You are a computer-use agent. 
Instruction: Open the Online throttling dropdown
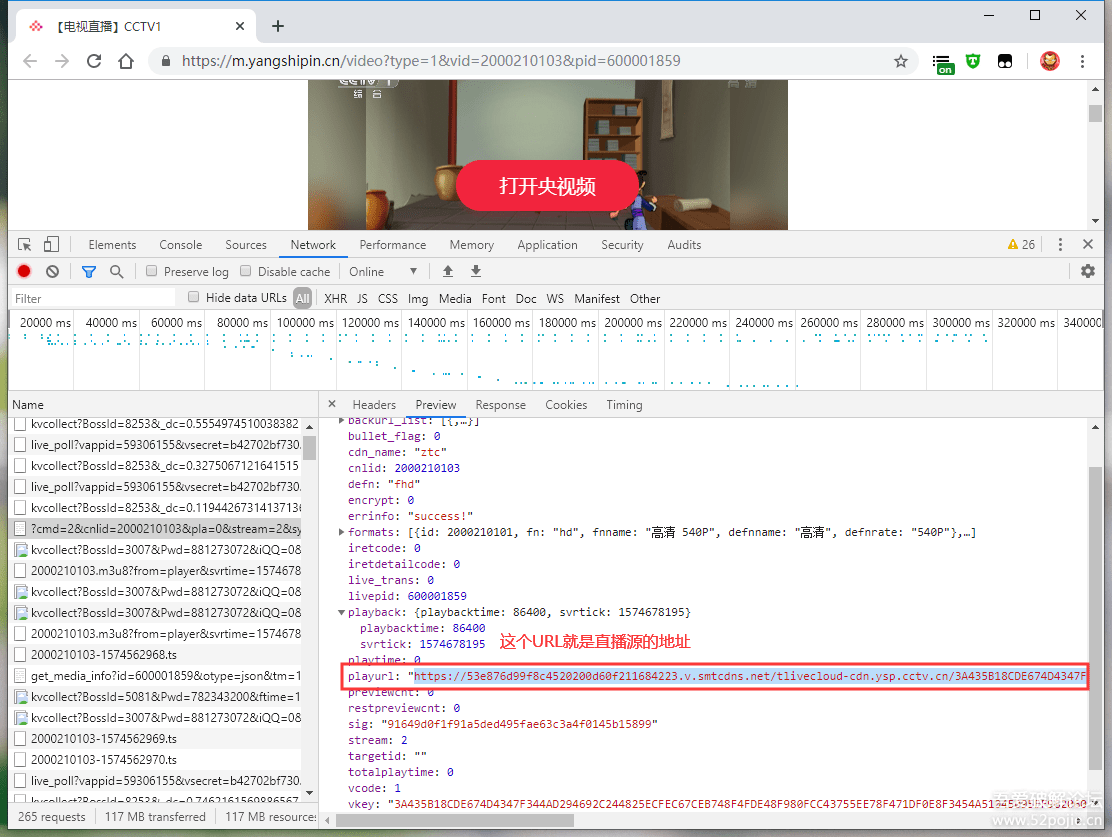coord(383,271)
